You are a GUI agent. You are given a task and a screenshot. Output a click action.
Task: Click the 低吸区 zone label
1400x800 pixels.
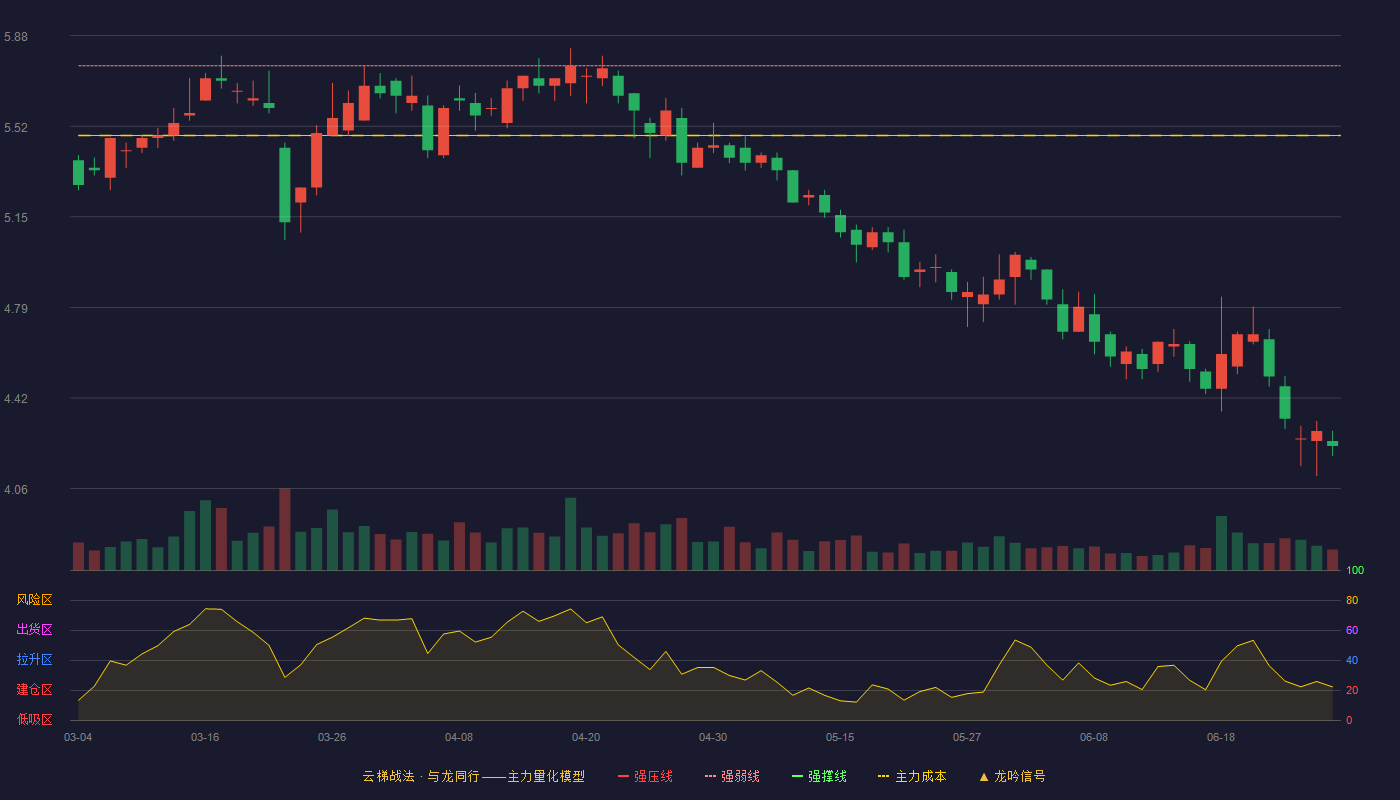34,719
